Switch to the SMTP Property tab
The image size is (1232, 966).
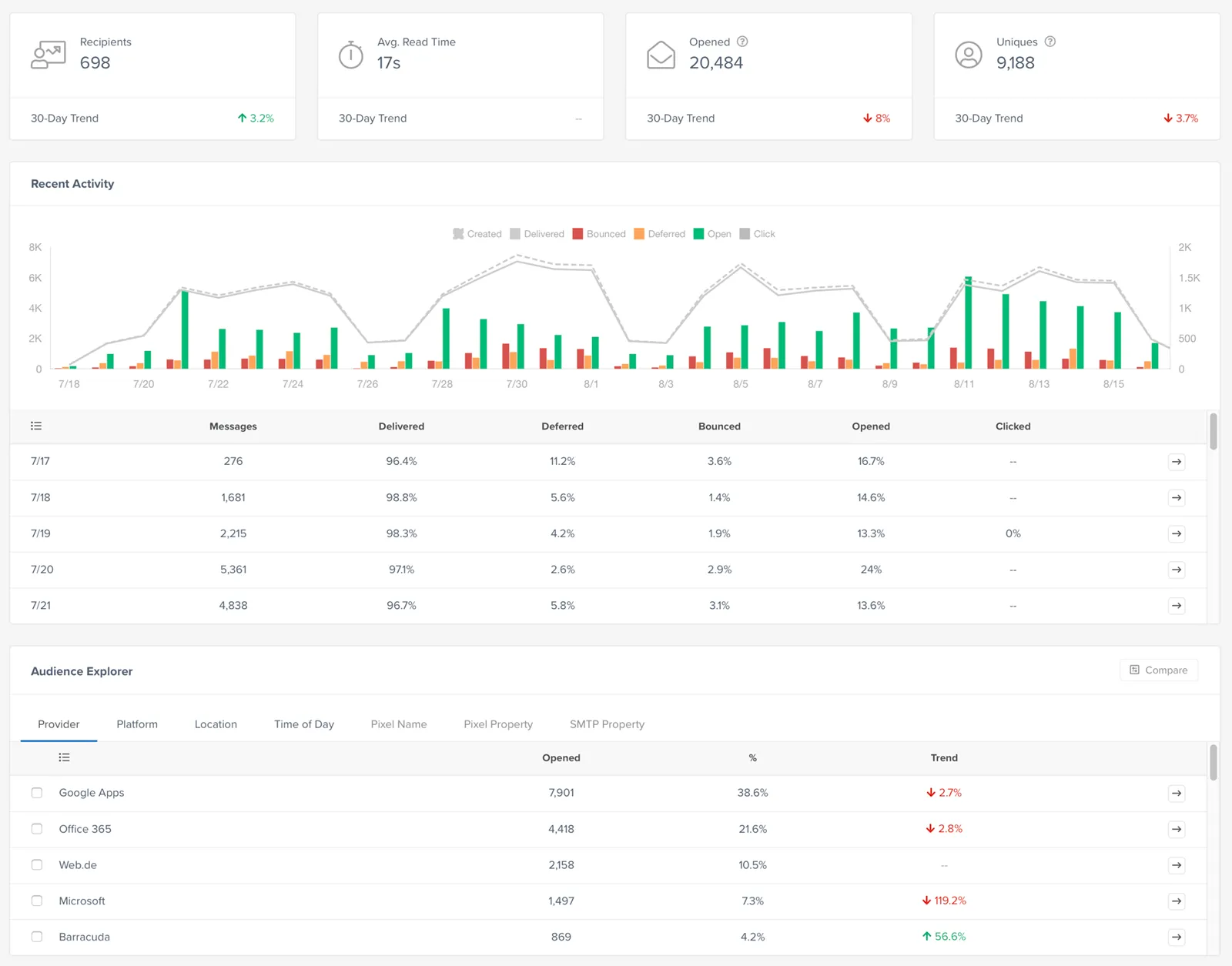tap(607, 724)
